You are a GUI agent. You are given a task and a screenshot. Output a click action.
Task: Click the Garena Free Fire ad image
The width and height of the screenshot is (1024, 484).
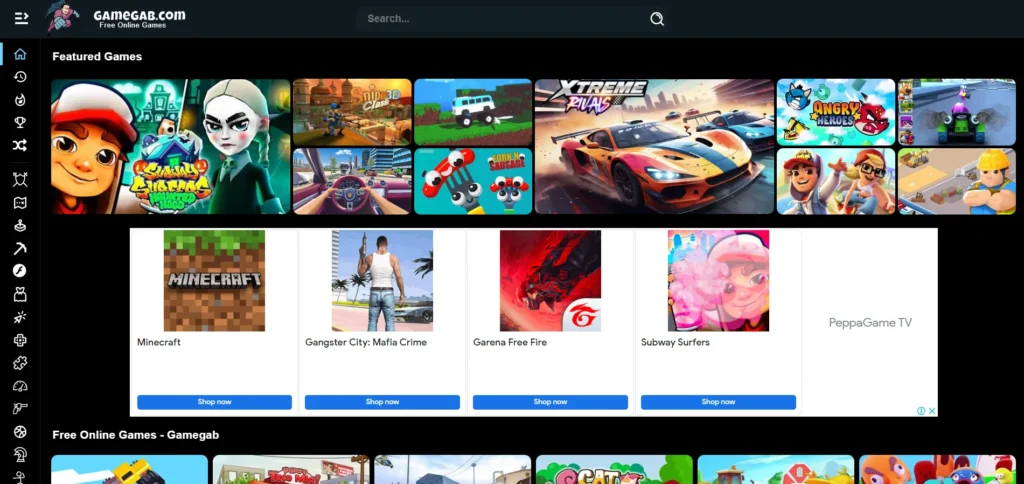(x=550, y=281)
